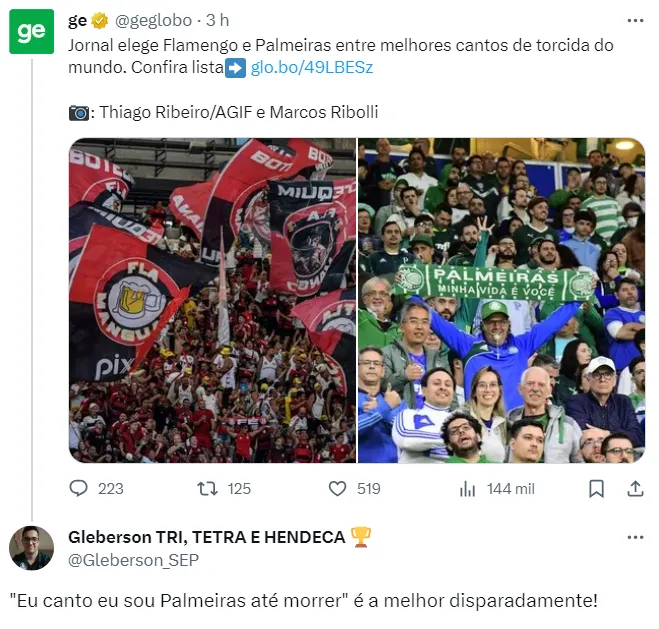The height and width of the screenshot is (629, 659).
Task: Open more options on the ge tweet
Action: point(635,21)
